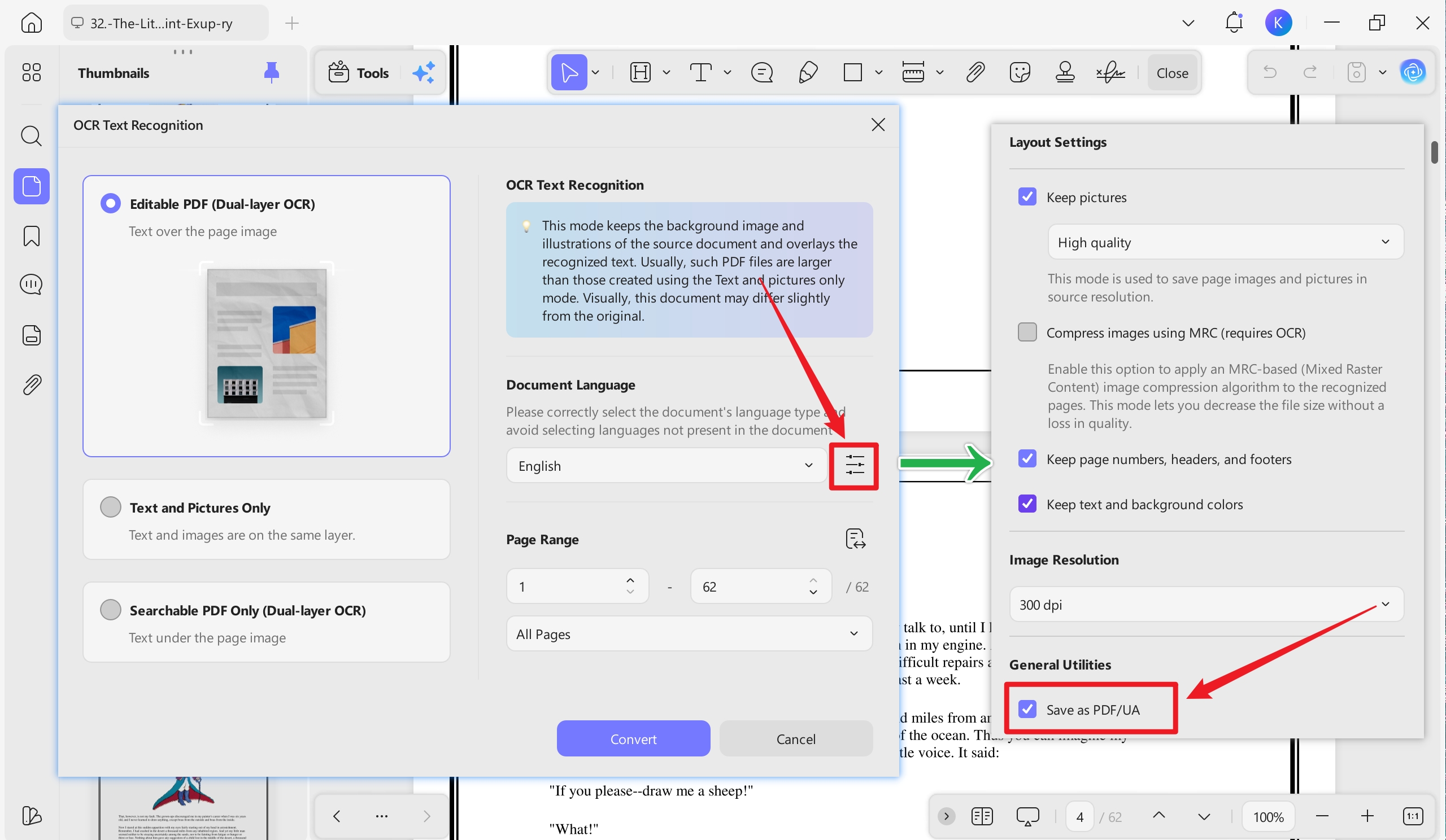Click the 100% zoom level field

(x=1268, y=816)
